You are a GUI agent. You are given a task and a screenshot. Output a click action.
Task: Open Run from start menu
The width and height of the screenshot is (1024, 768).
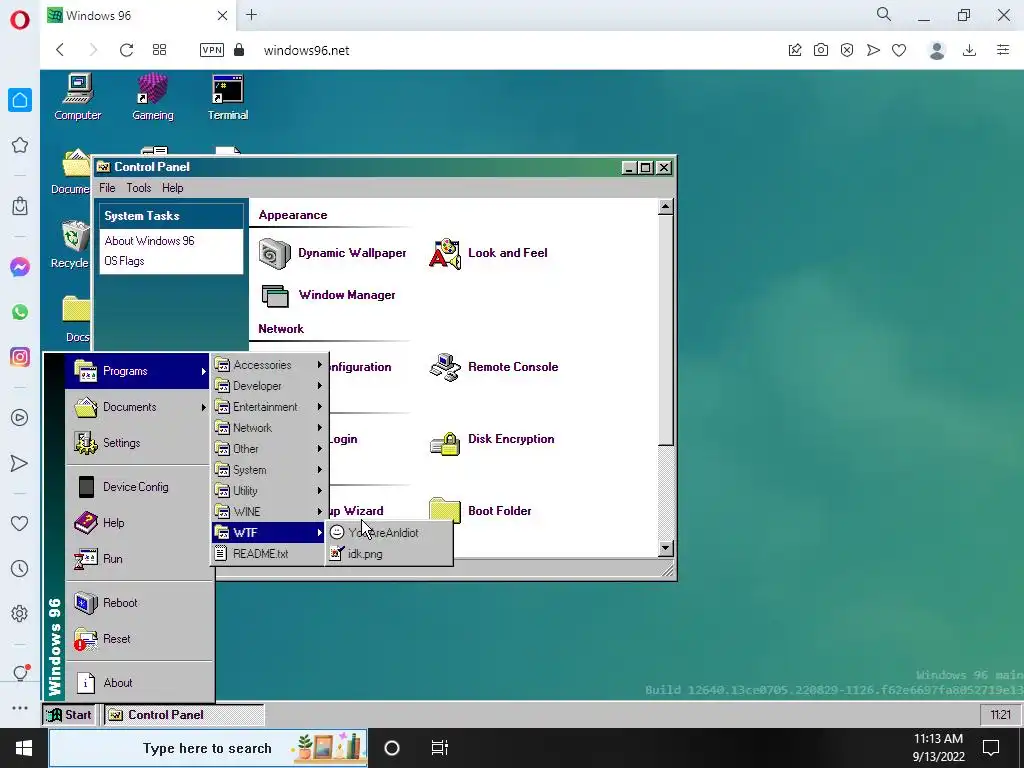coord(138,558)
